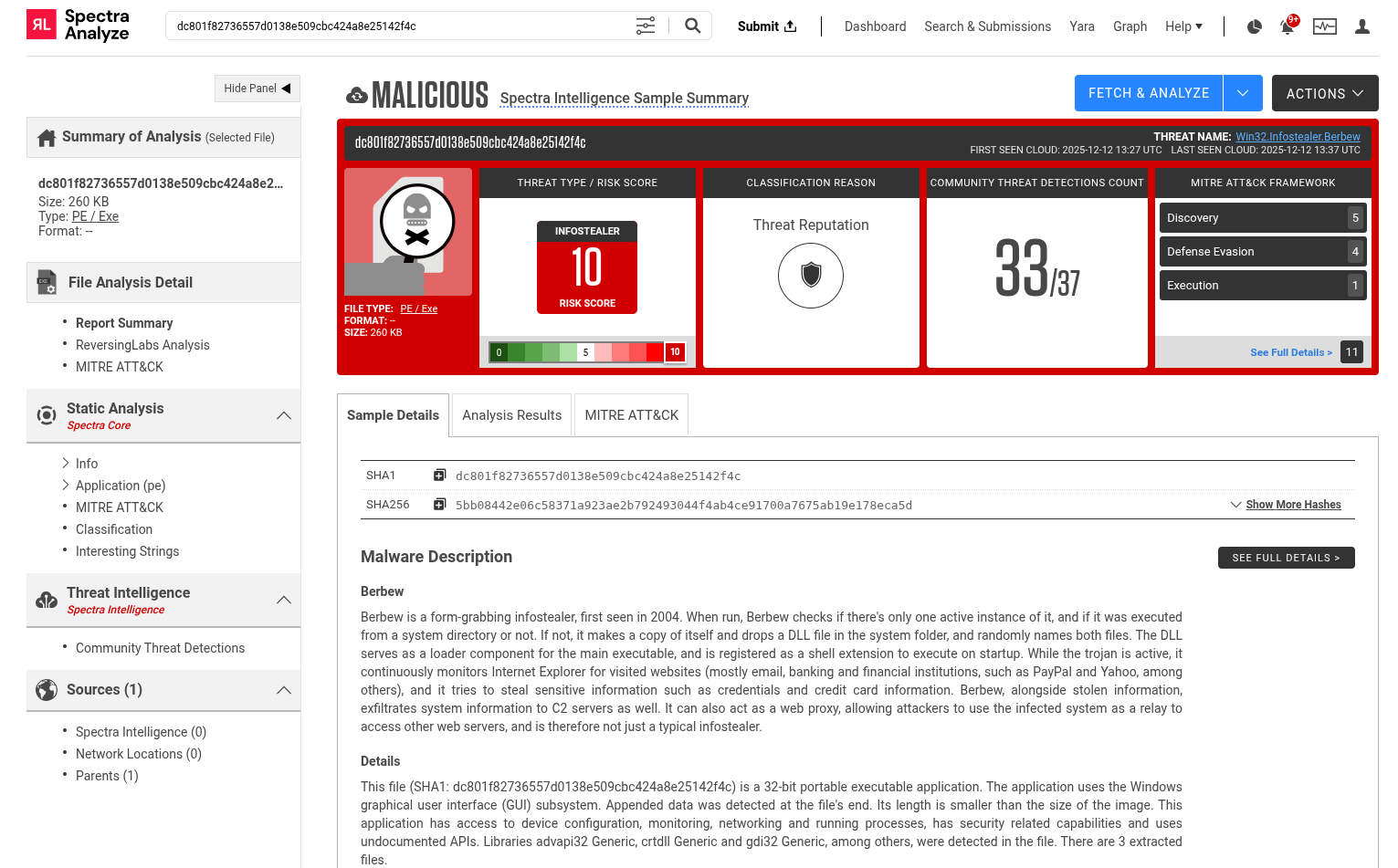The height and width of the screenshot is (868, 1398).
Task: Show More Hashes for the sample
Action: tap(1293, 504)
